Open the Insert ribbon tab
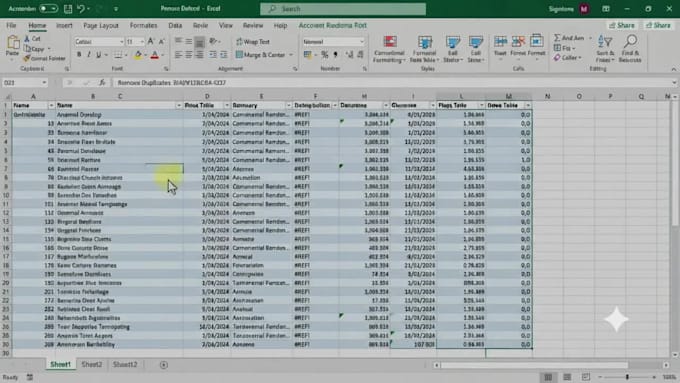This screenshot has height=383, width=680. [x=64, y=26]
